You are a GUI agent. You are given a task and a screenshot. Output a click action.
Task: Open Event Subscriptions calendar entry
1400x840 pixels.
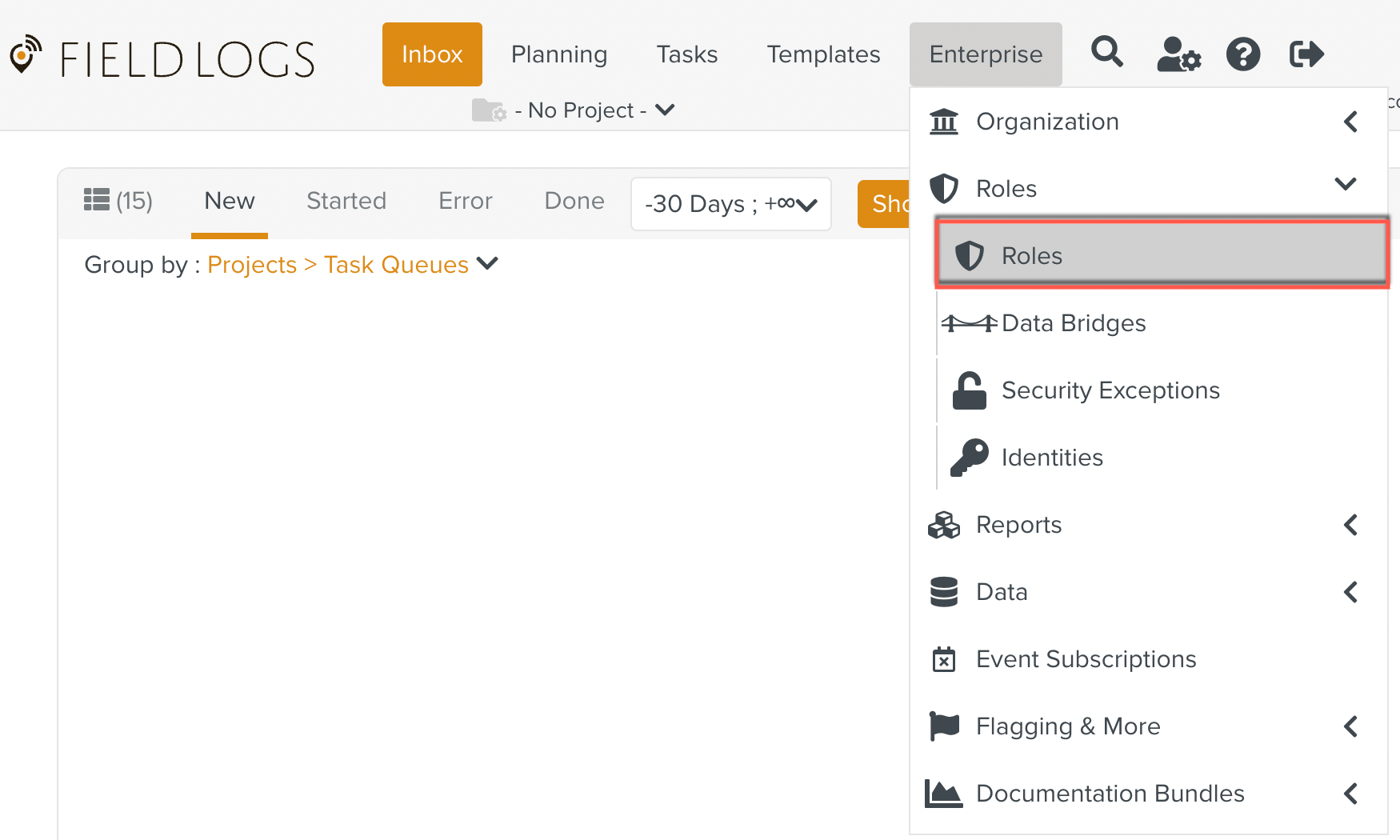click(x=1086, y=659)
